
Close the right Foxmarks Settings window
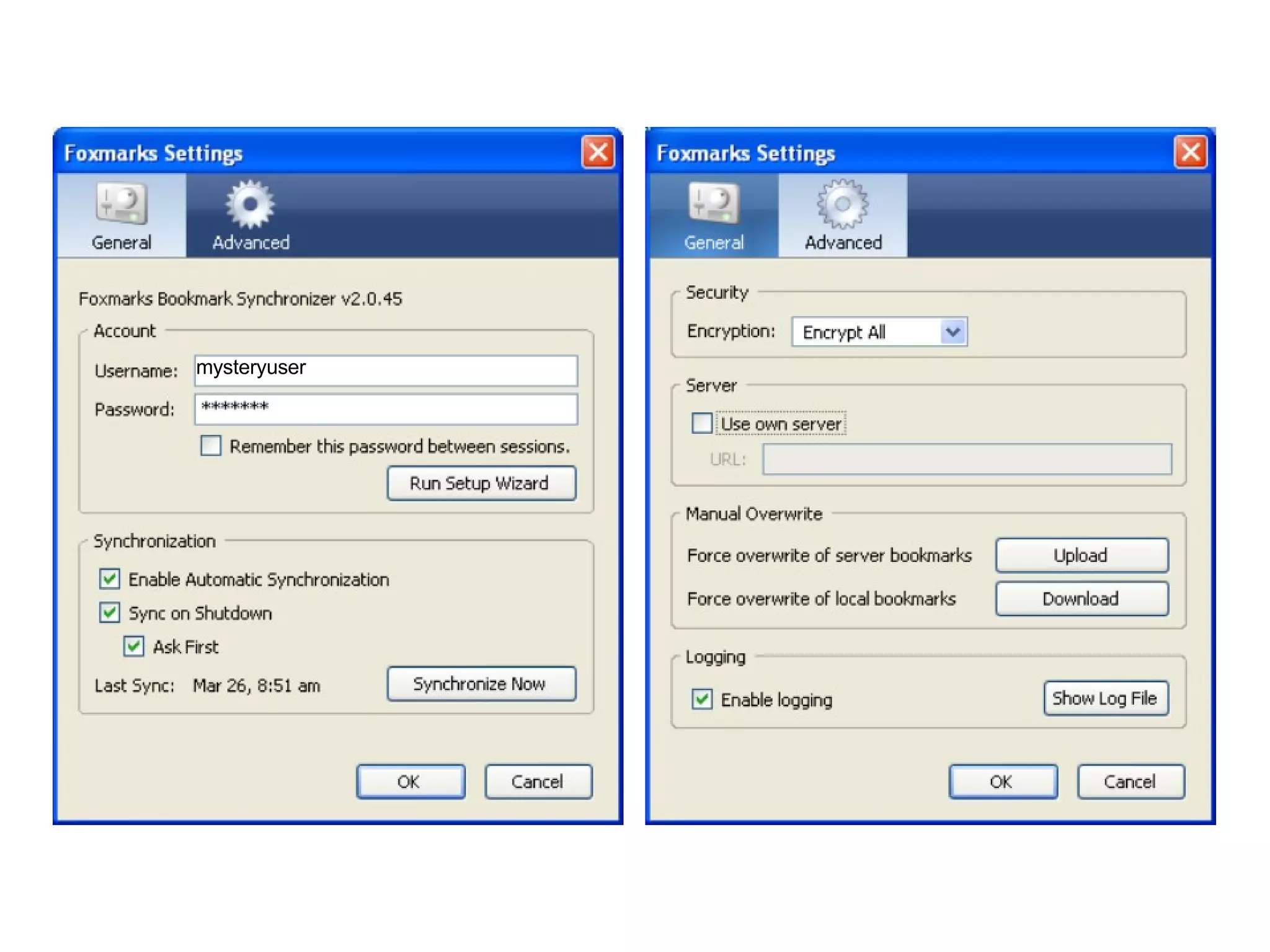[x=1190, y=152]
